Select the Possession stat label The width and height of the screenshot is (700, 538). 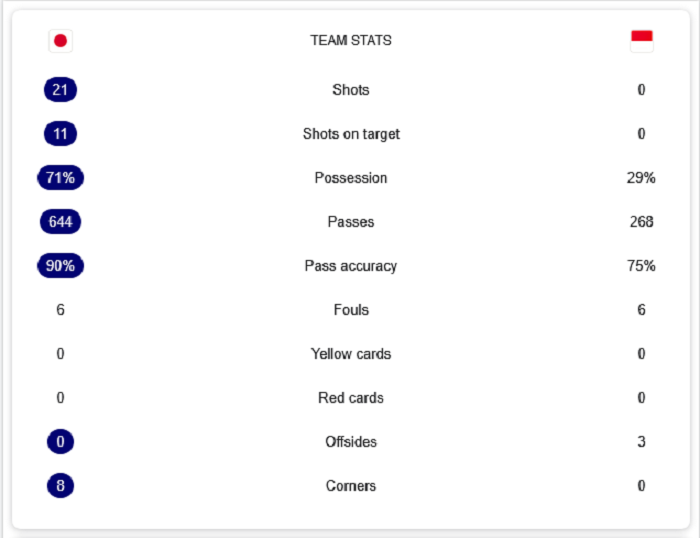351,178
